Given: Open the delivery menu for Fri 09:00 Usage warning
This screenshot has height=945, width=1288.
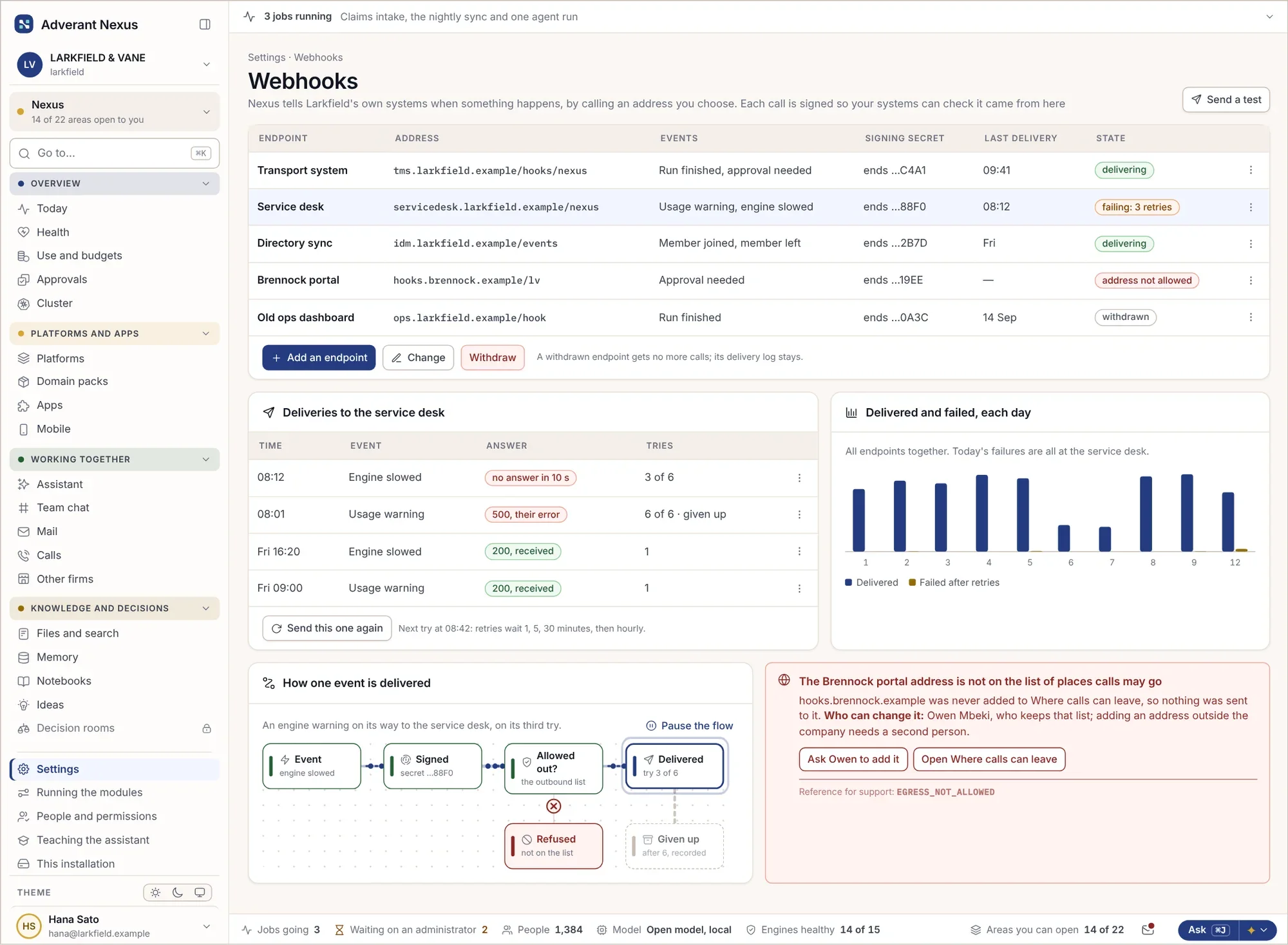Looking at the screenshot, I should (x=799, y=588).
